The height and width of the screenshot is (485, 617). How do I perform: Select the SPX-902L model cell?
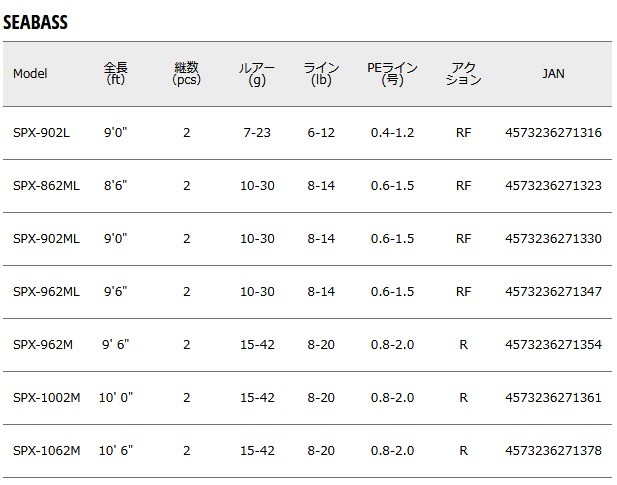click(41, 133)
